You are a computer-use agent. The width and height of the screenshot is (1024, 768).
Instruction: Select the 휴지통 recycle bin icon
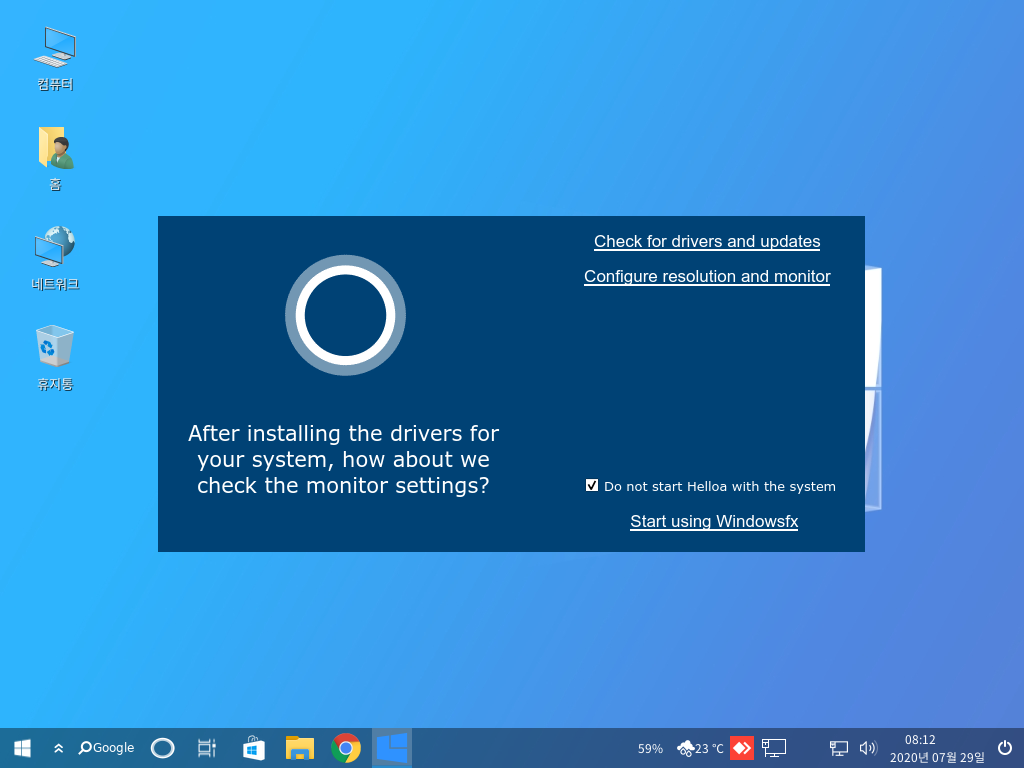point(55,358)
